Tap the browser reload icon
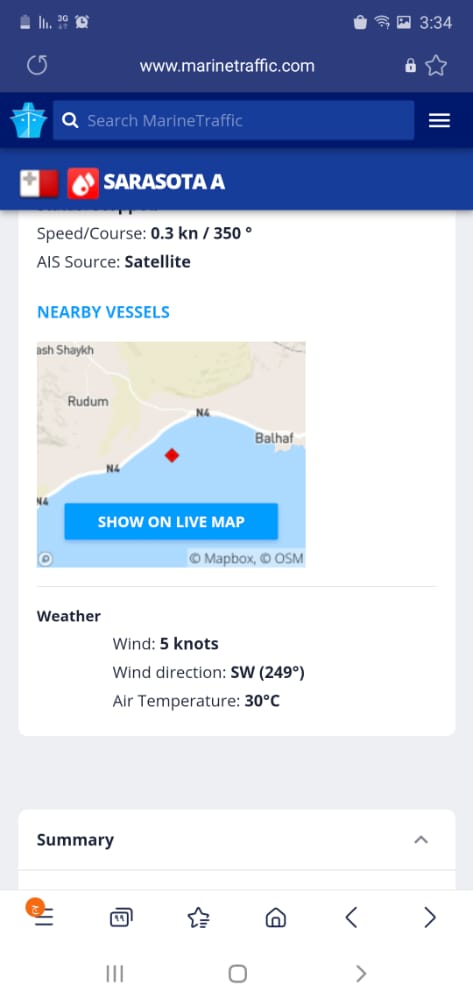Screen dimensions: 473x1000 coord(37,65)
